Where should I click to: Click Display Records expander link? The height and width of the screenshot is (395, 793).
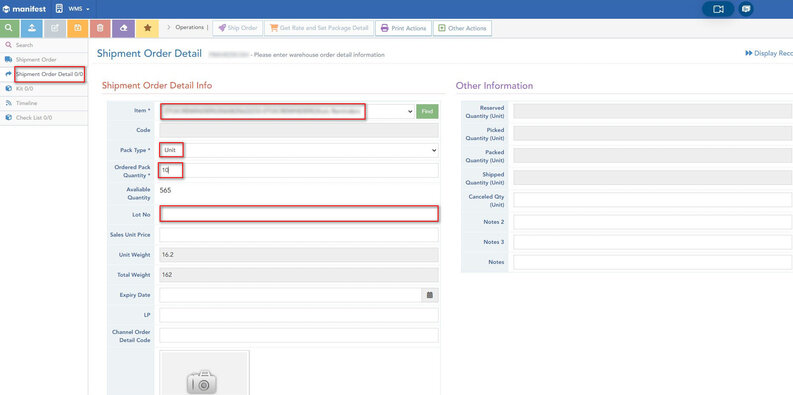tap(769, 53)
